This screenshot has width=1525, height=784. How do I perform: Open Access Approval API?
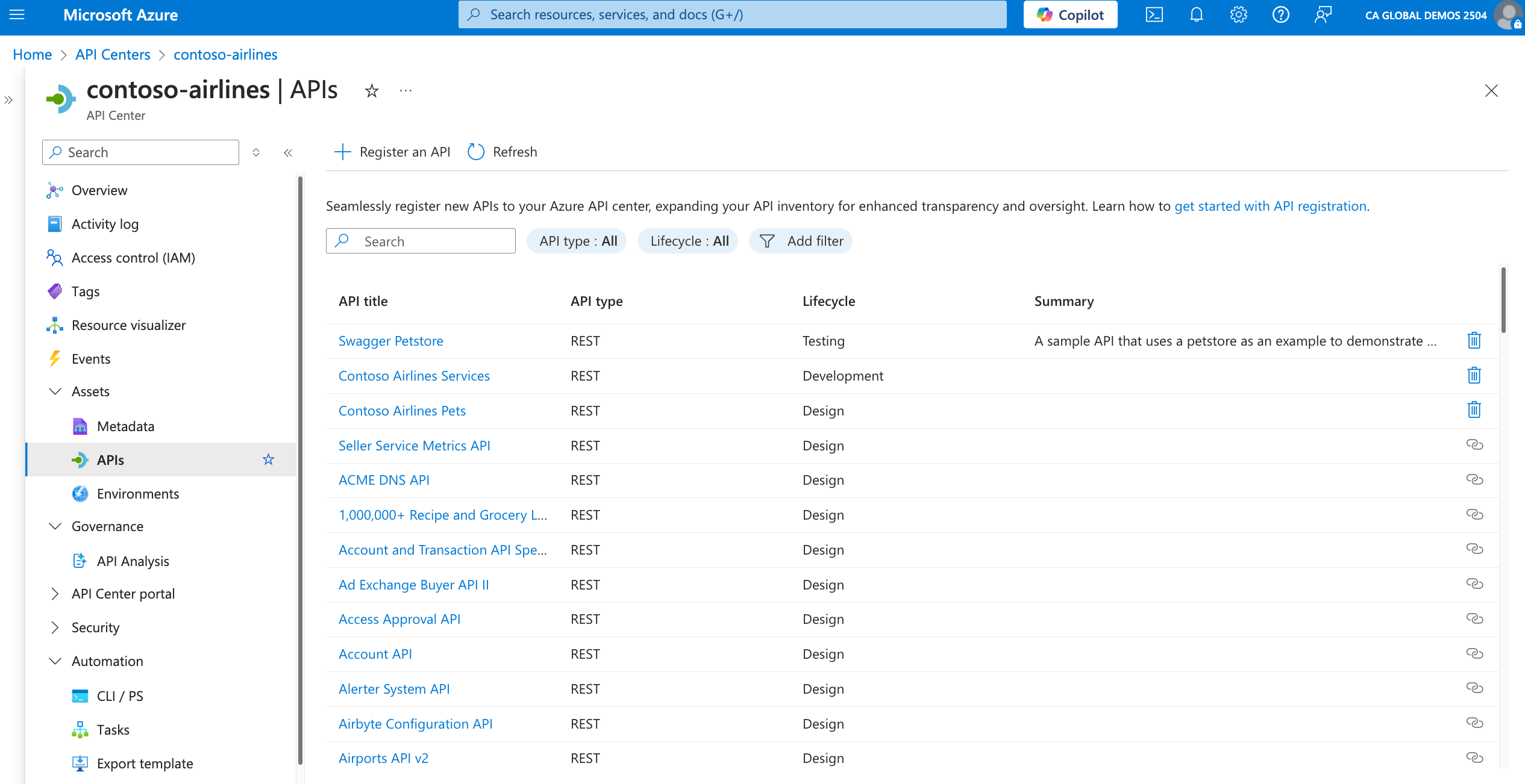point(399,619)
